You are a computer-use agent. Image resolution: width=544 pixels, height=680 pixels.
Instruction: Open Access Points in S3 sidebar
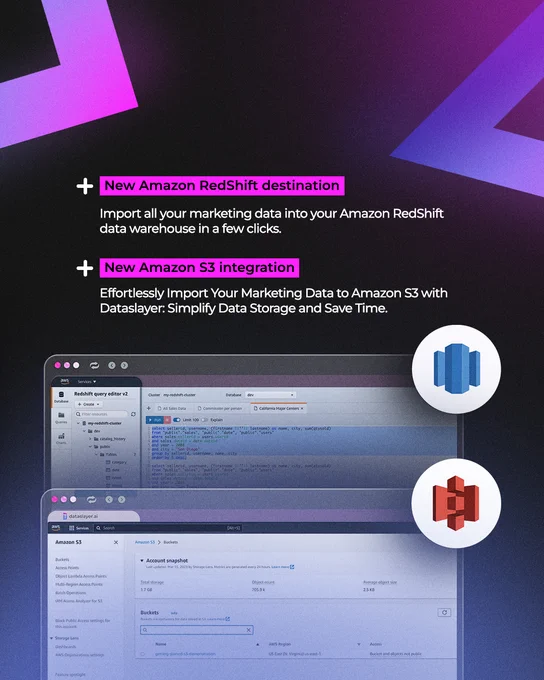click(x=67, y=568)
